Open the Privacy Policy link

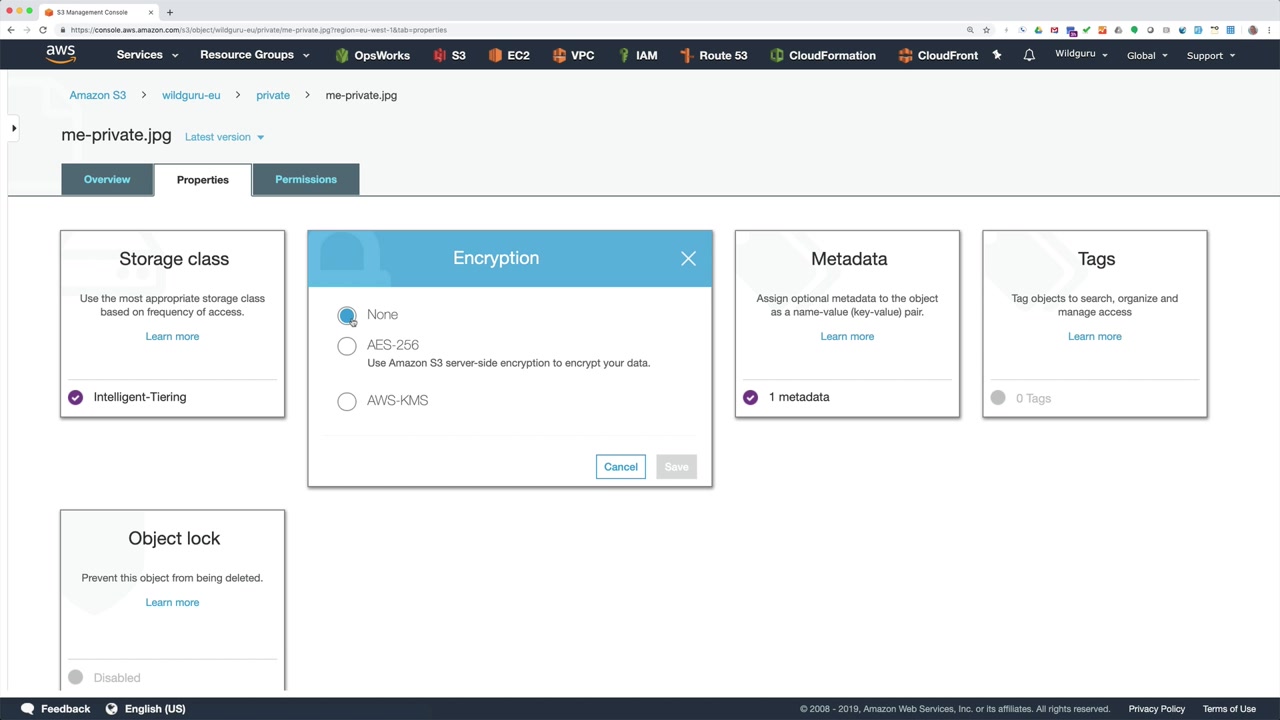click(x=1157, y=709)
